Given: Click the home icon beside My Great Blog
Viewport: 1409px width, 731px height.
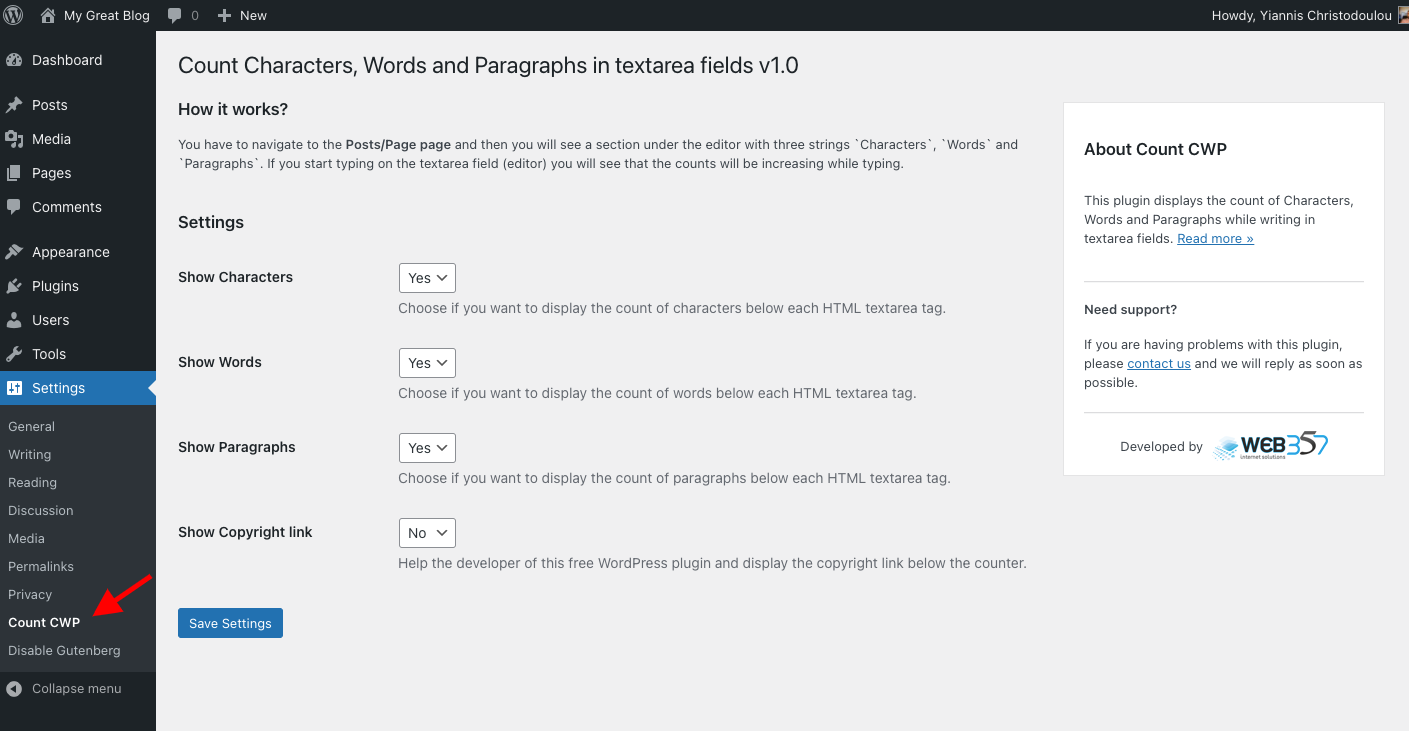Looking at the screenshot, I should click(x=48, y=15).
